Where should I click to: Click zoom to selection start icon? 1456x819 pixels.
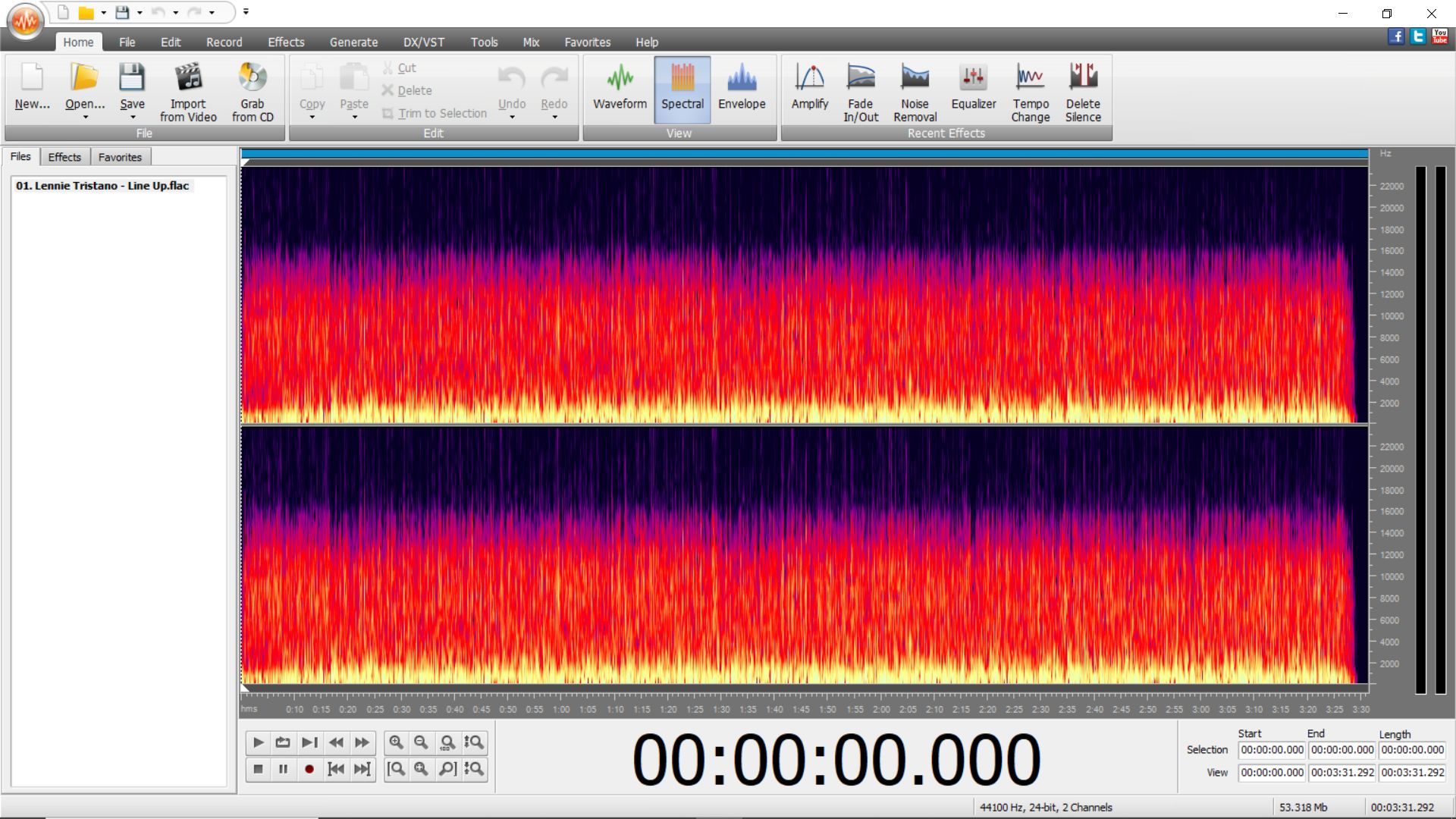tap(396, 769)
